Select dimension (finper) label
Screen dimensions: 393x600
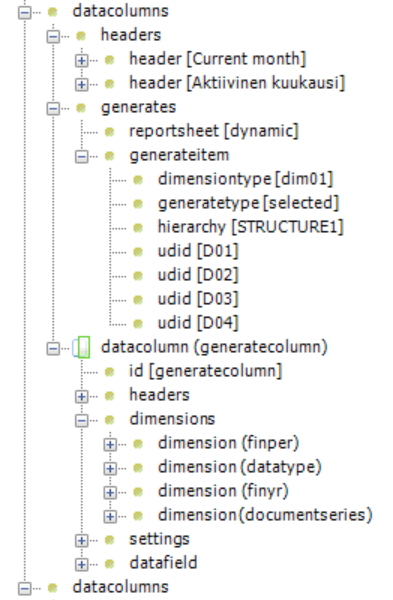228,443
